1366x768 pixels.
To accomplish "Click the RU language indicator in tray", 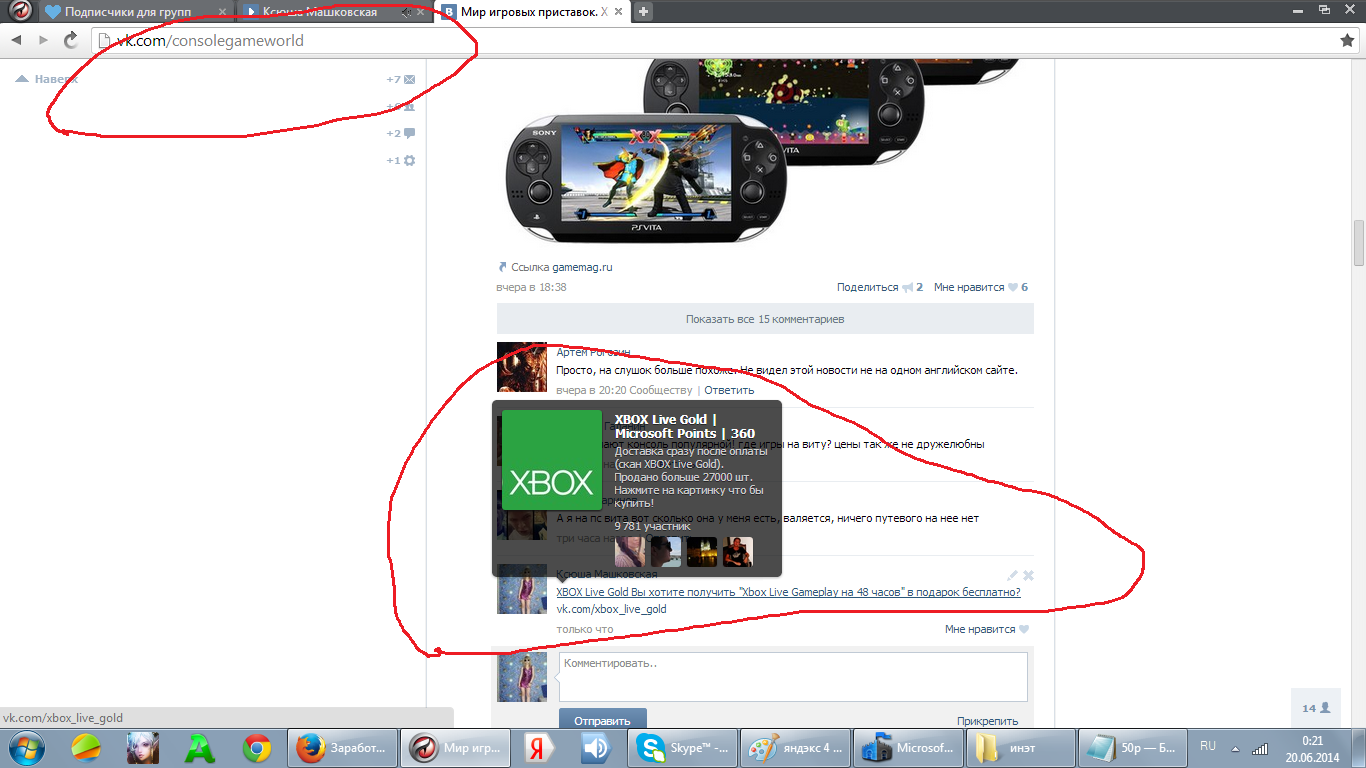I will 1208,746.
